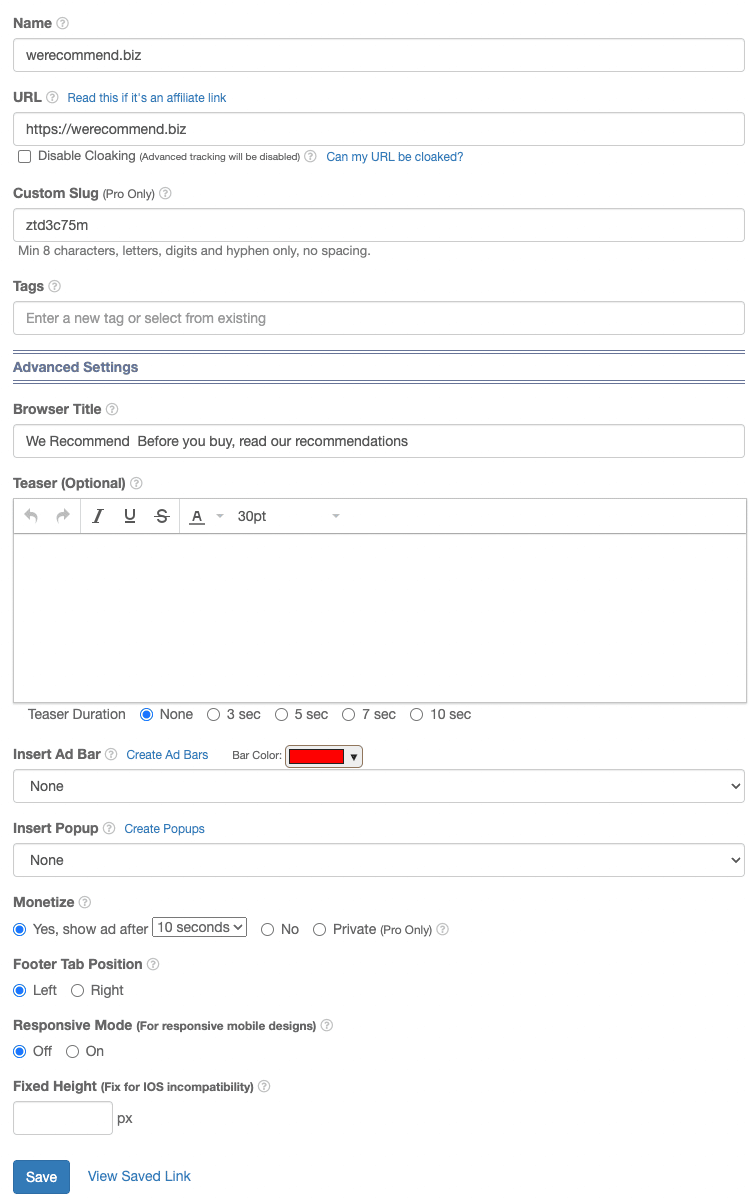Click the Save button

pyautogui.click(x=41, y=1177)
